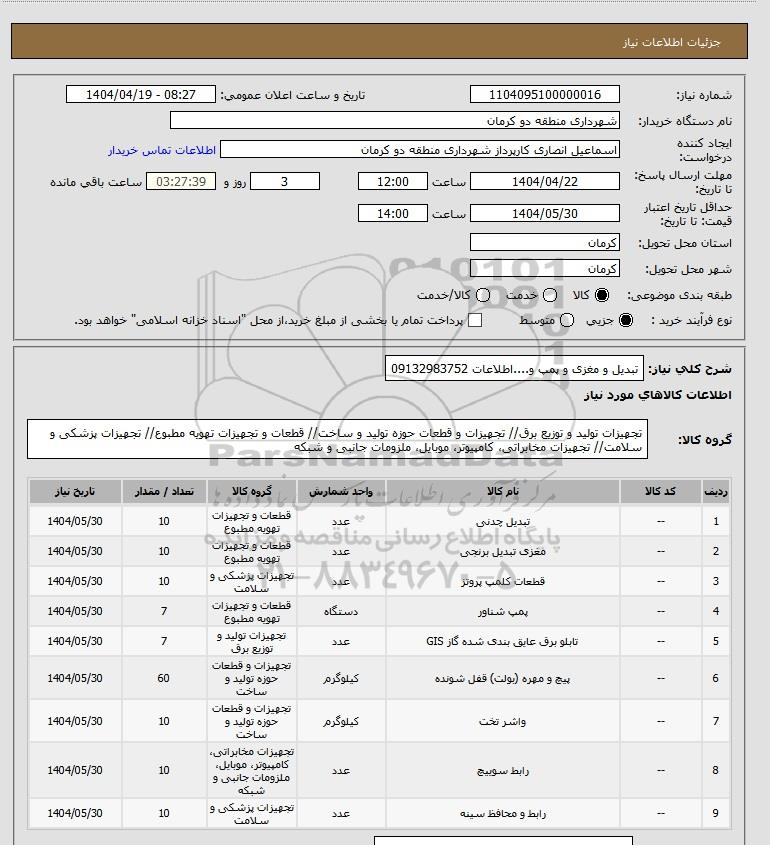Click the item name پمپ شناور
This screenshot has height=845, width=770.
[503, 612]
